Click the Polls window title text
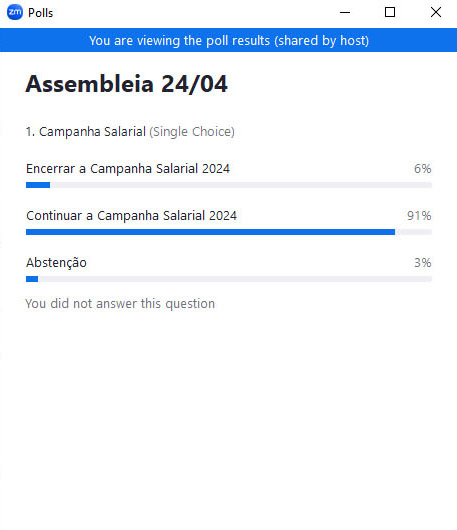The height and width of the screenshot is (530, 457). point(41,13)
